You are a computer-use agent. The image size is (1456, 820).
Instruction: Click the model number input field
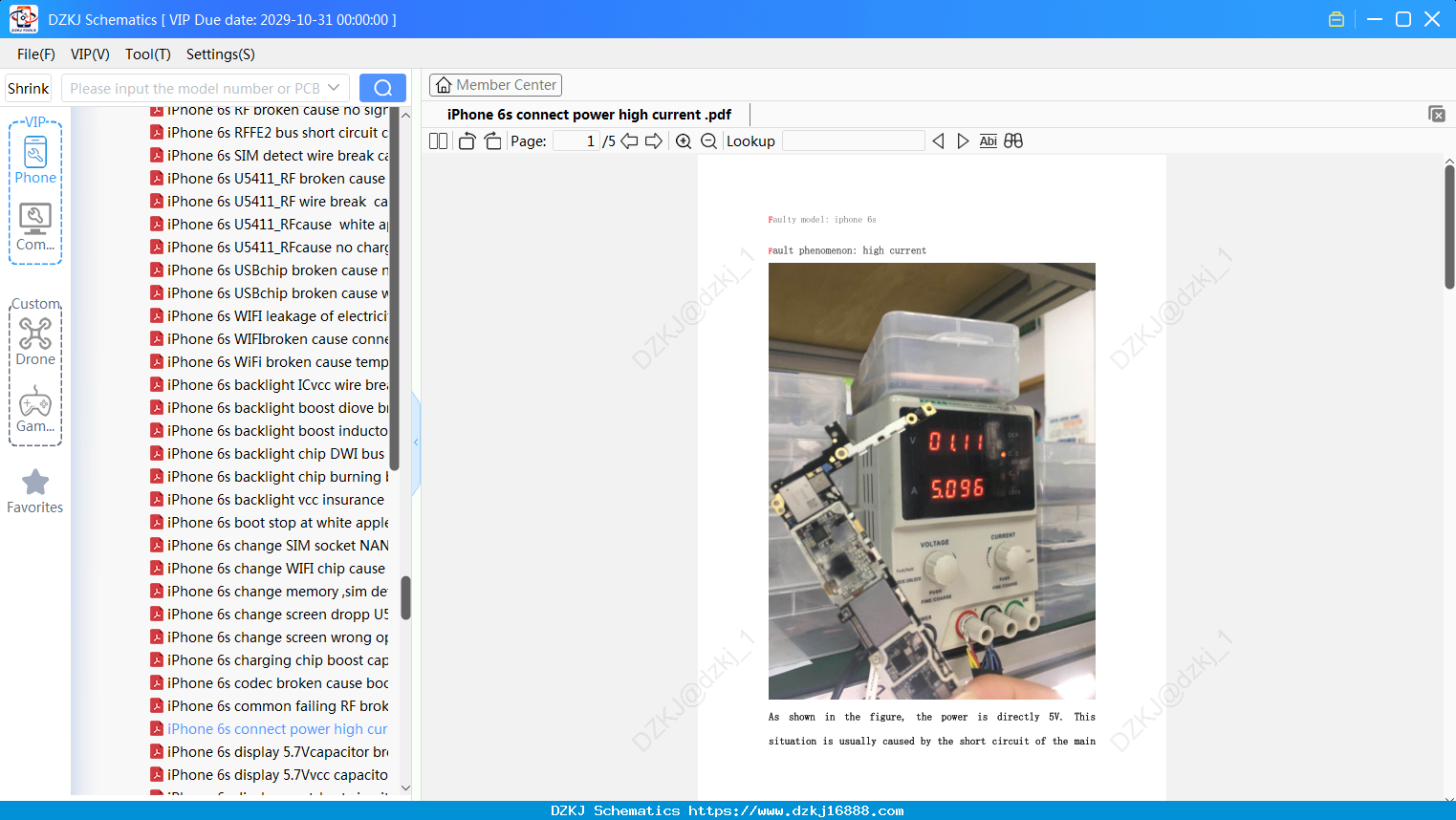(x=194, y=88)
